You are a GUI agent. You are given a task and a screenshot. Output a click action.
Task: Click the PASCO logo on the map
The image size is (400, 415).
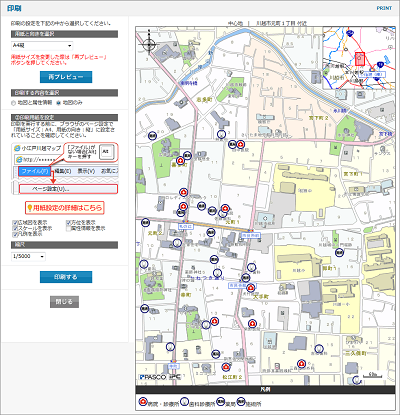pos(153,377)
